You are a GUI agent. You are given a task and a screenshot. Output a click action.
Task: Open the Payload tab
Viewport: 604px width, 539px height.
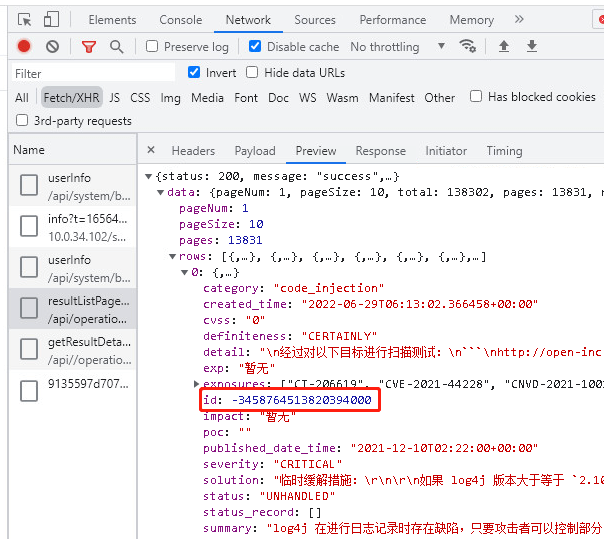coord(255,151)
